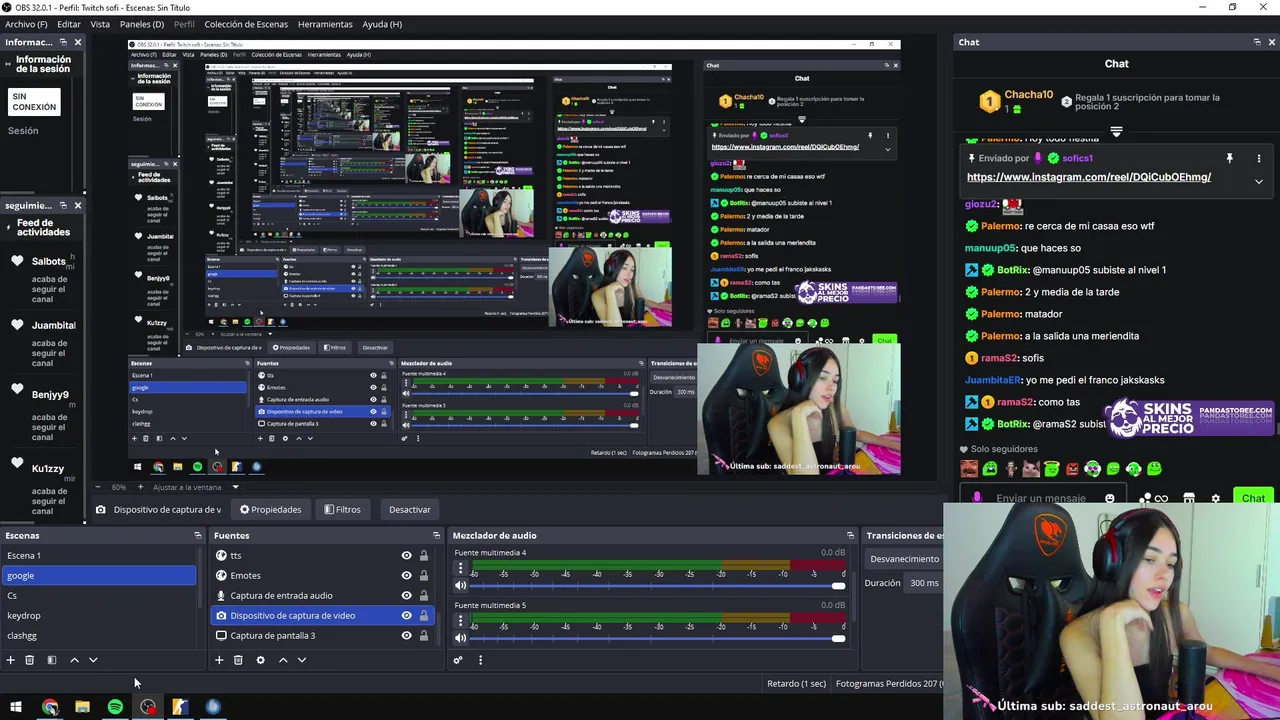Toggle visibility of Captura de entrada audio
The height and width of the screenshot is (720, 1280).
406,595
